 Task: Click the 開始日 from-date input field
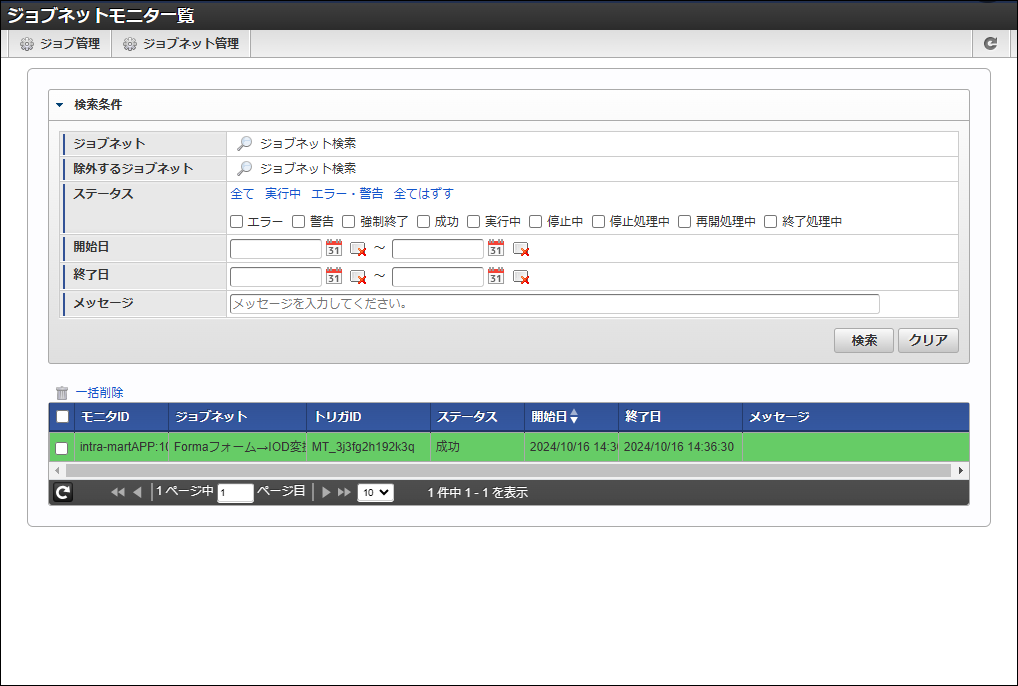[276, 249]
